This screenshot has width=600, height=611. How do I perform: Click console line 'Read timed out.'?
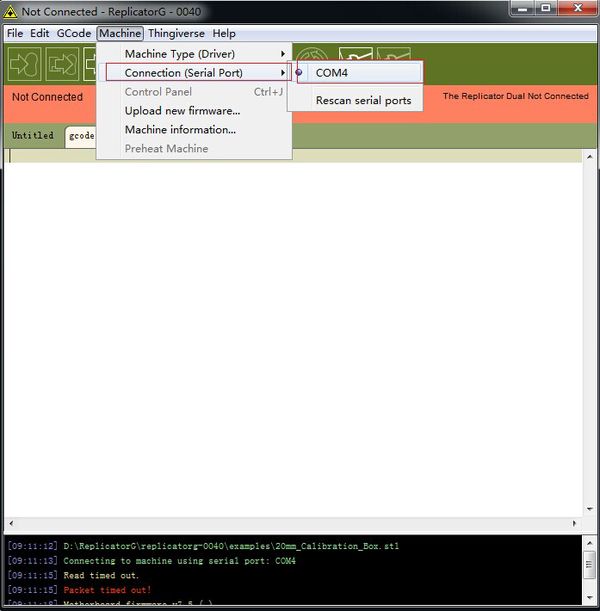click(x=101, y=575)
